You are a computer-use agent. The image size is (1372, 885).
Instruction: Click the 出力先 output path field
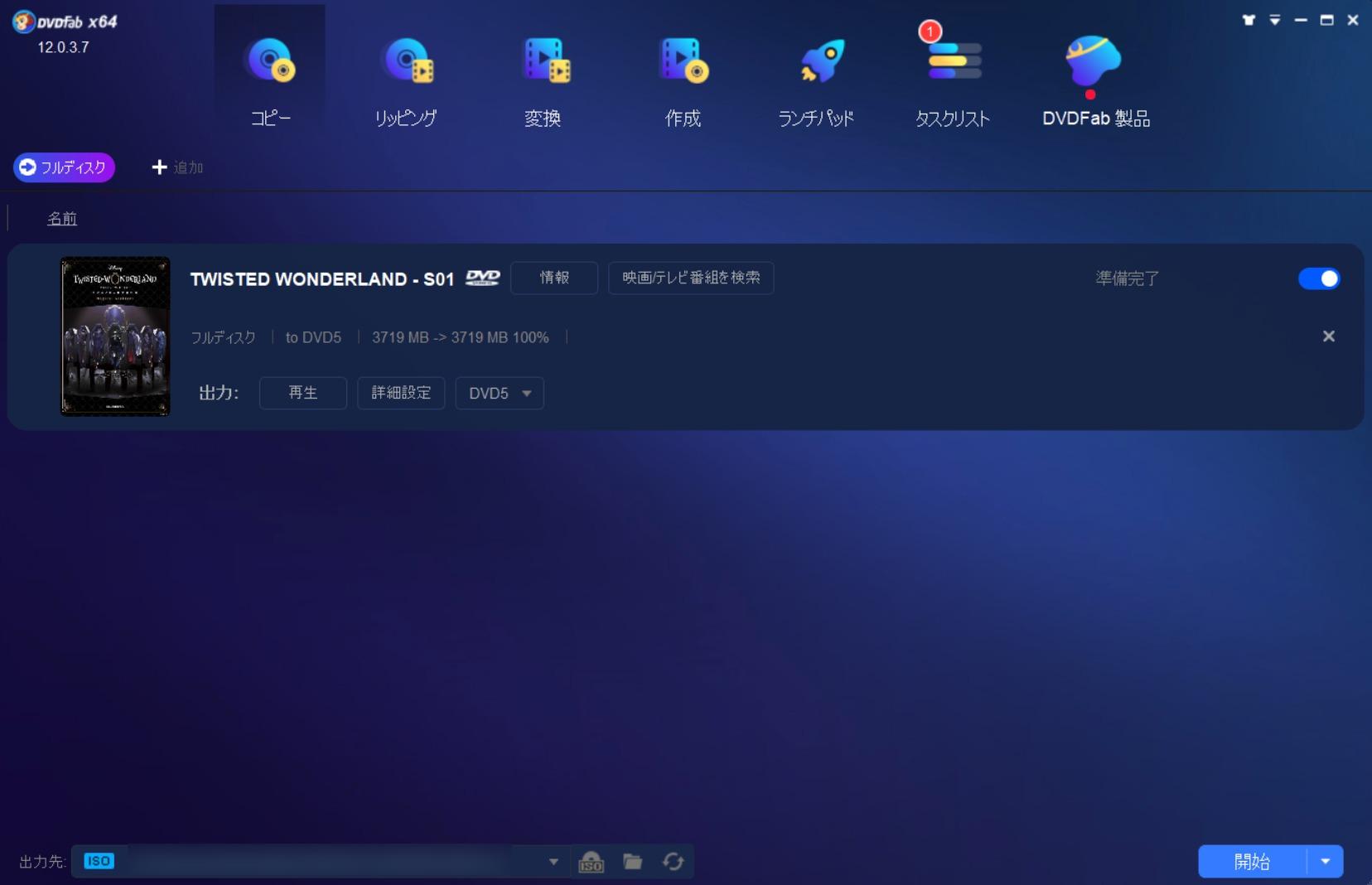coord(319,861)
